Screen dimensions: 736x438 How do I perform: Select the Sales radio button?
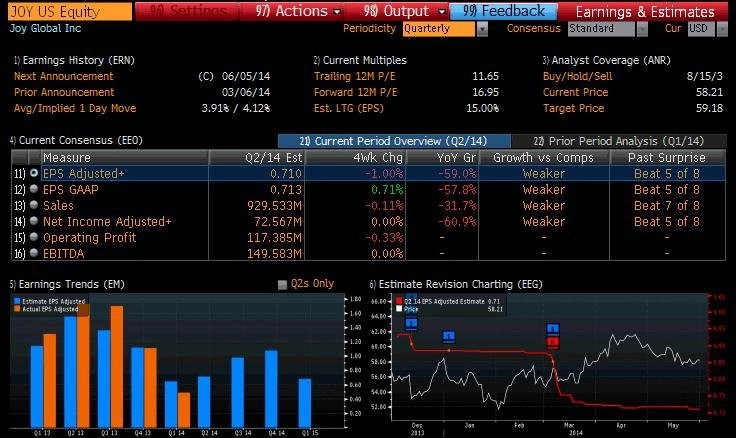[34, 205]
